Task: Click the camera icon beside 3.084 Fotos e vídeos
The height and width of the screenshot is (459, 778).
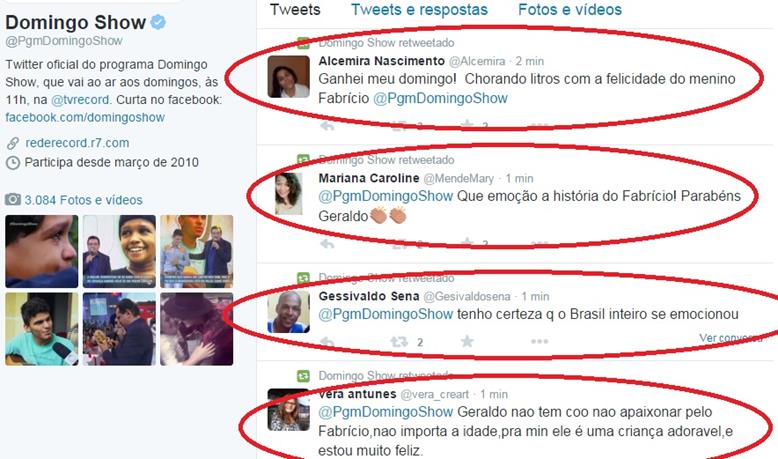Action: 13,199
